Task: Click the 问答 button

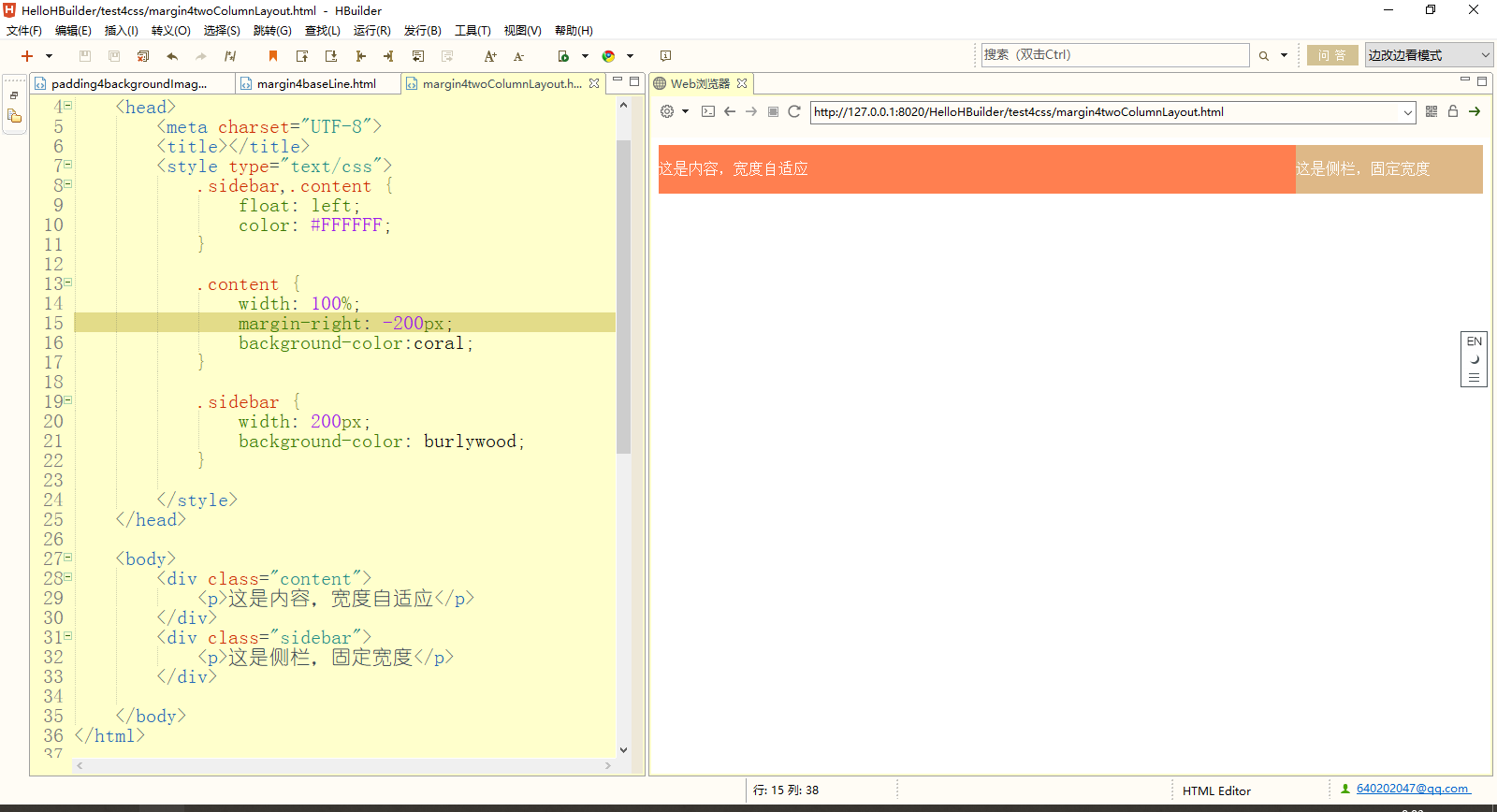Action: click(x=1332, y=55)
